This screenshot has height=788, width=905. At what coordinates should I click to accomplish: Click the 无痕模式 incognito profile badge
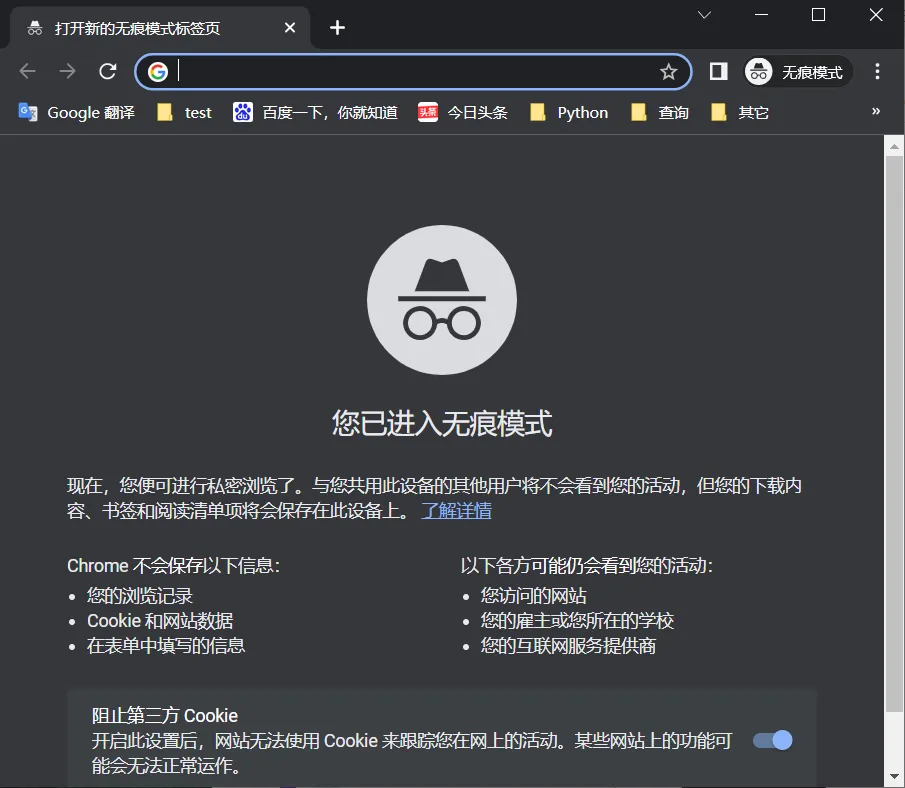pos(795,71)
